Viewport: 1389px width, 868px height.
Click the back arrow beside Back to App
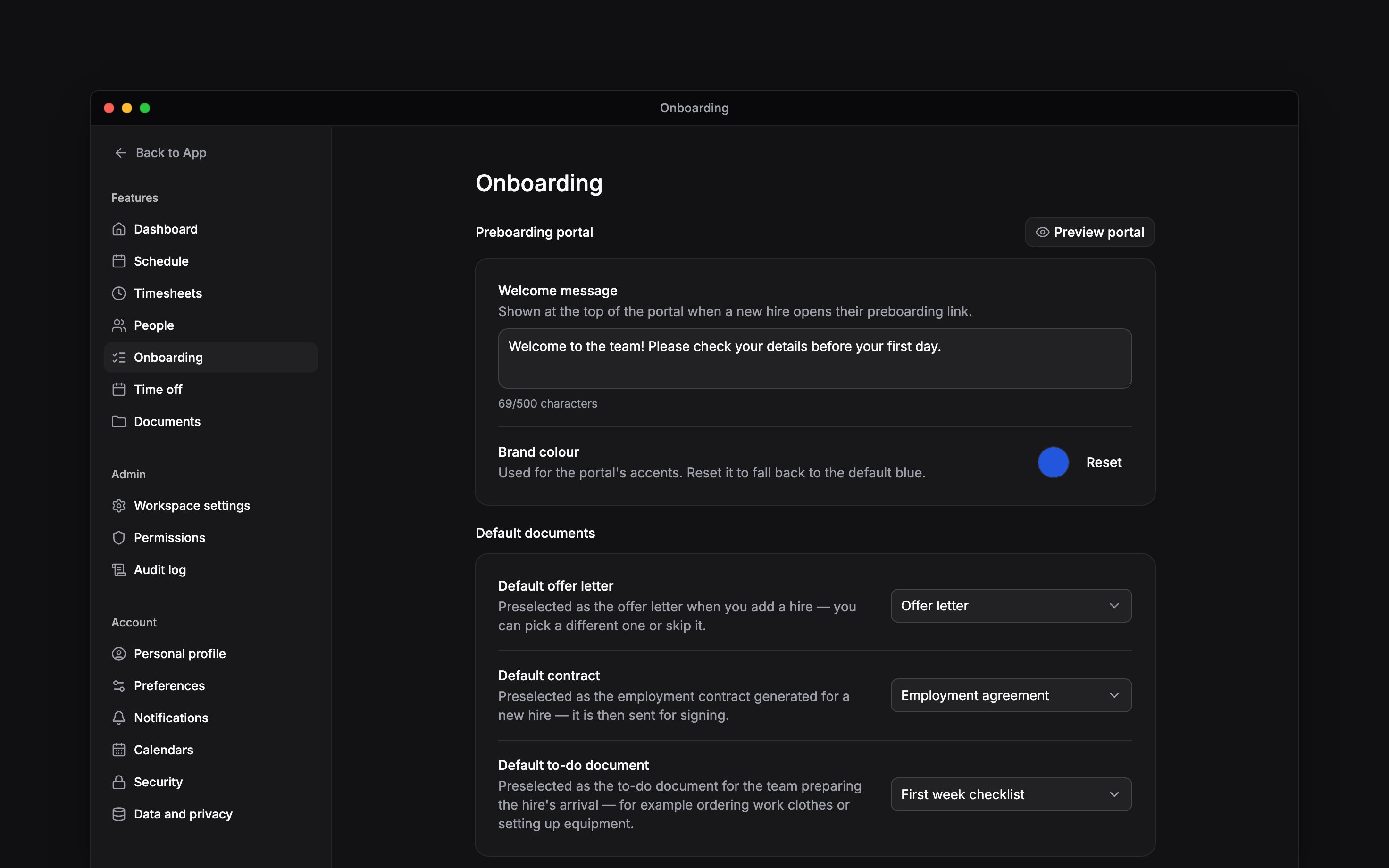pyautogui.click(x=120, y=153)
